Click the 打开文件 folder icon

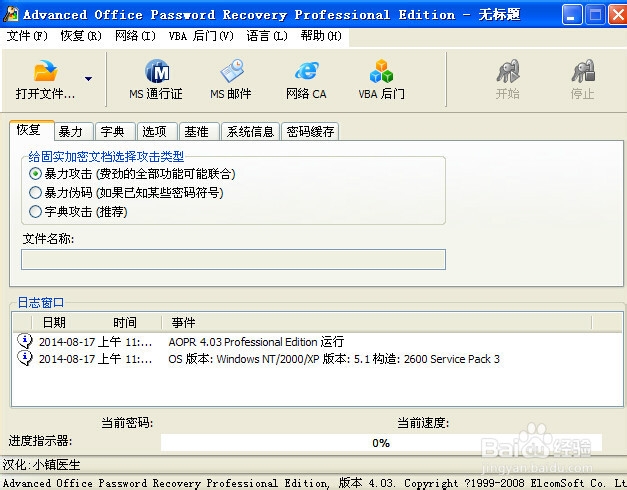(x=46, y=71)
